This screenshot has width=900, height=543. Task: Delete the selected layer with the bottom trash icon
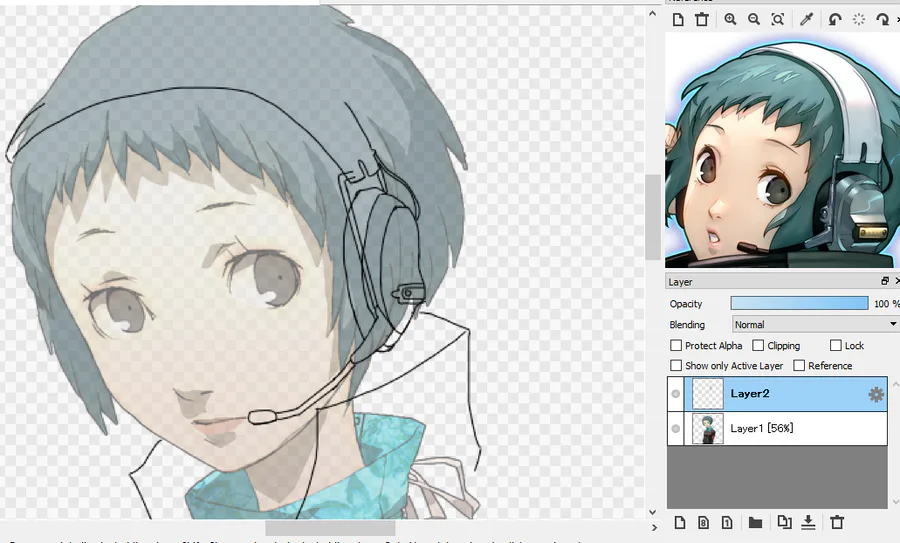837,522
